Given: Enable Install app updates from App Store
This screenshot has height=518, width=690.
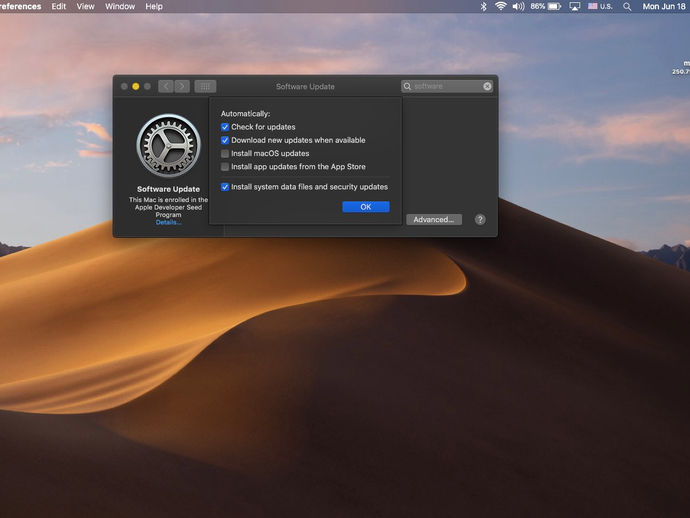Looking at the screenshot, I should point(225,167).
